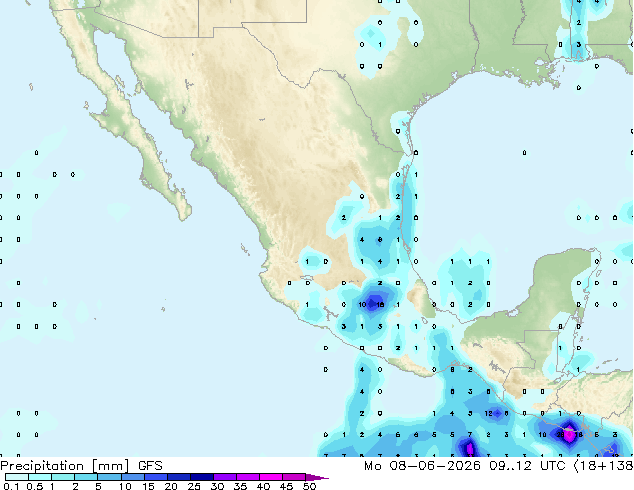
Task: Click the "25" legend scale label
Action: [194, 486]
